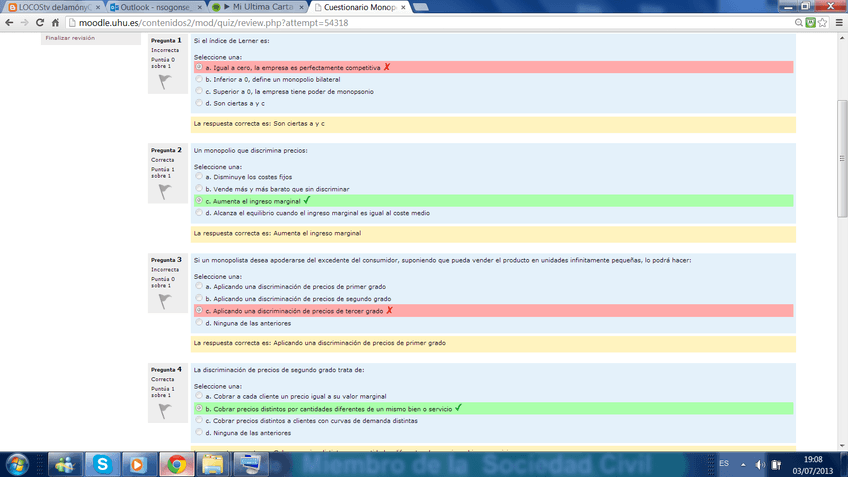Click the 'Finalizar revisión' link
This screenshot has width=848, height=477.
pyautogui.click(x=70, y=38)
